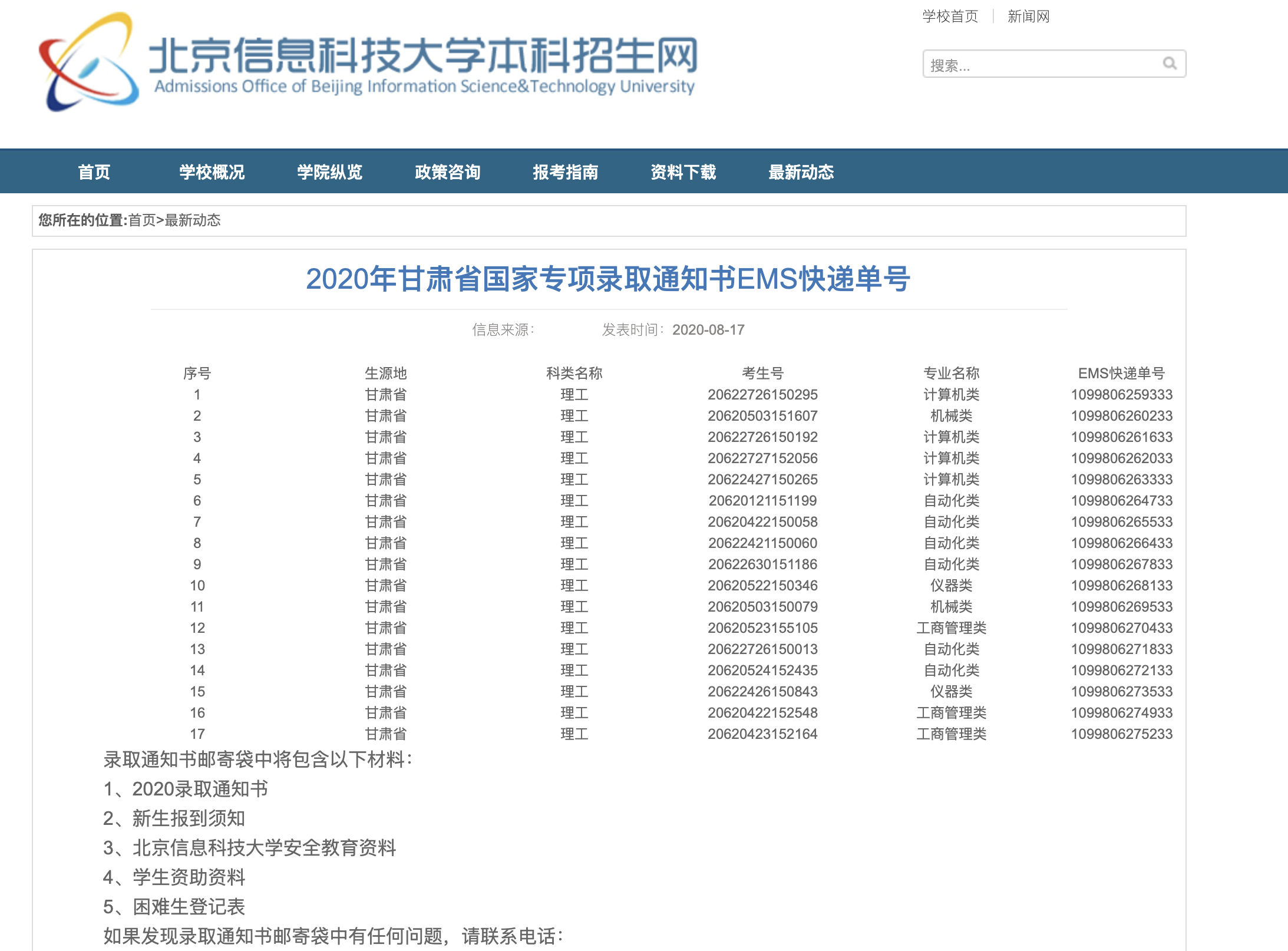The image size is (1288, 951).
Task: Click EMS number 1099806270433
Action: (x=1122, y=628)
